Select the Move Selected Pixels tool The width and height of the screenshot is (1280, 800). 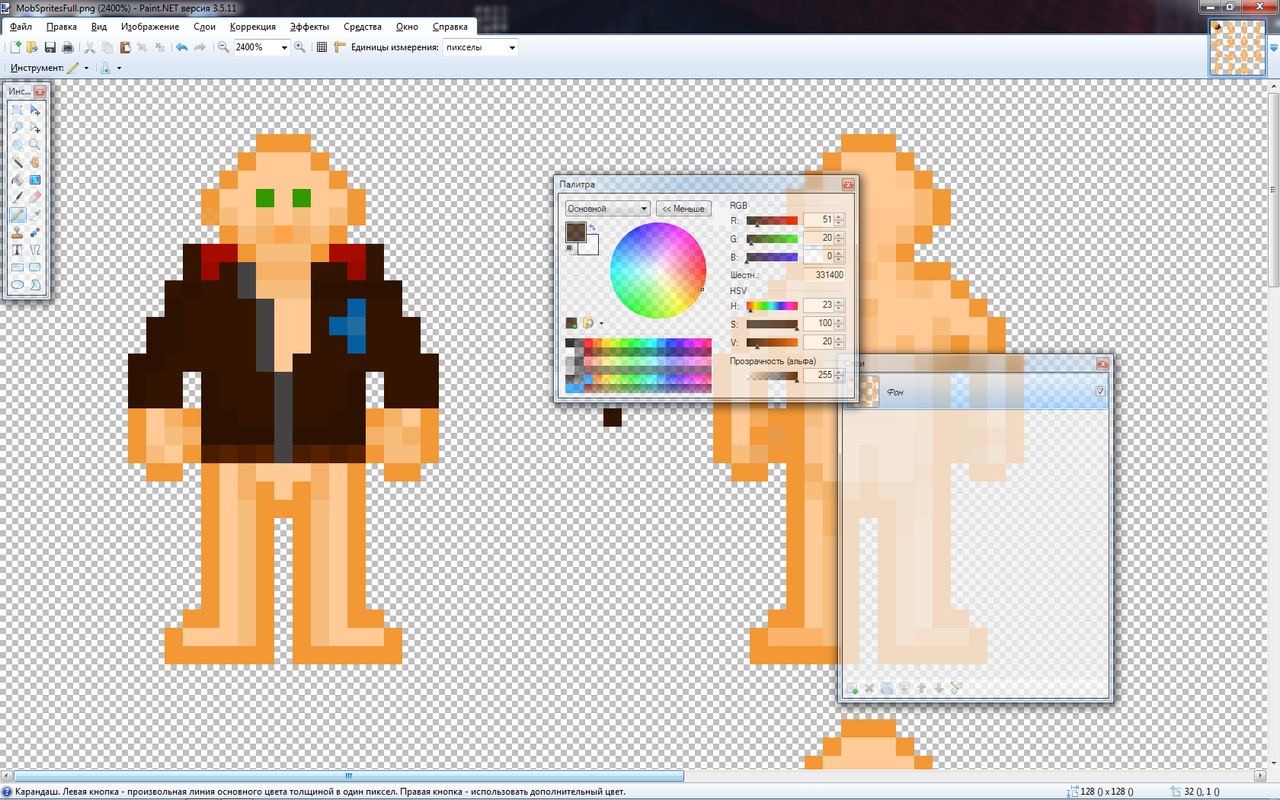tap(35, 110)
